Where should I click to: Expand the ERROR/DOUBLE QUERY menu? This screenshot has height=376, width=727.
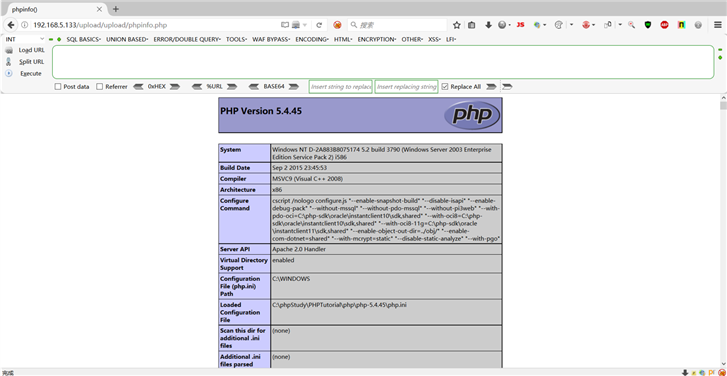coord(187,39)
